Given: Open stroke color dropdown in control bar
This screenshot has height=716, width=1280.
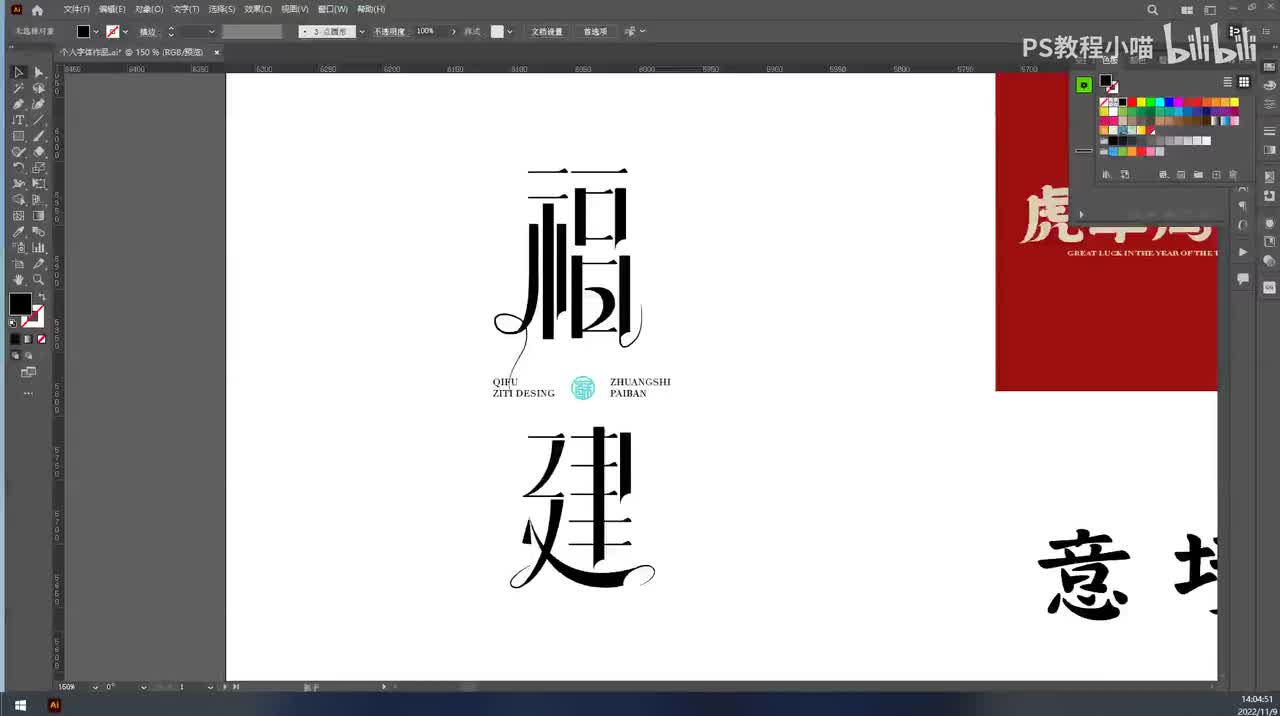Looking at the screenshot, I should pos(125,32).
